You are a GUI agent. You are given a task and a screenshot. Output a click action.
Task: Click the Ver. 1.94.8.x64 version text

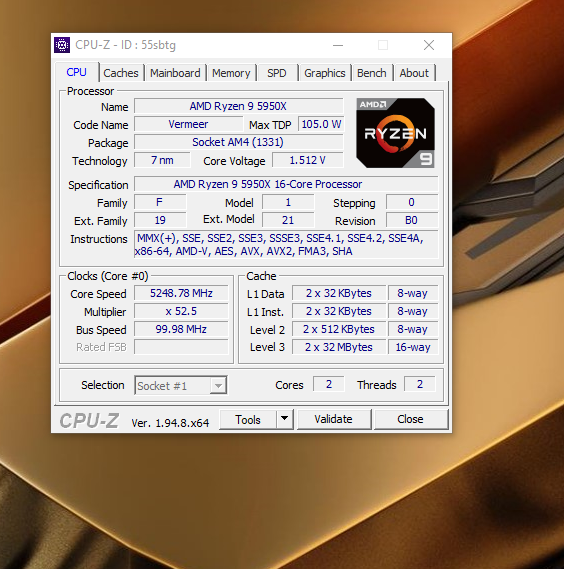point(170,423)
